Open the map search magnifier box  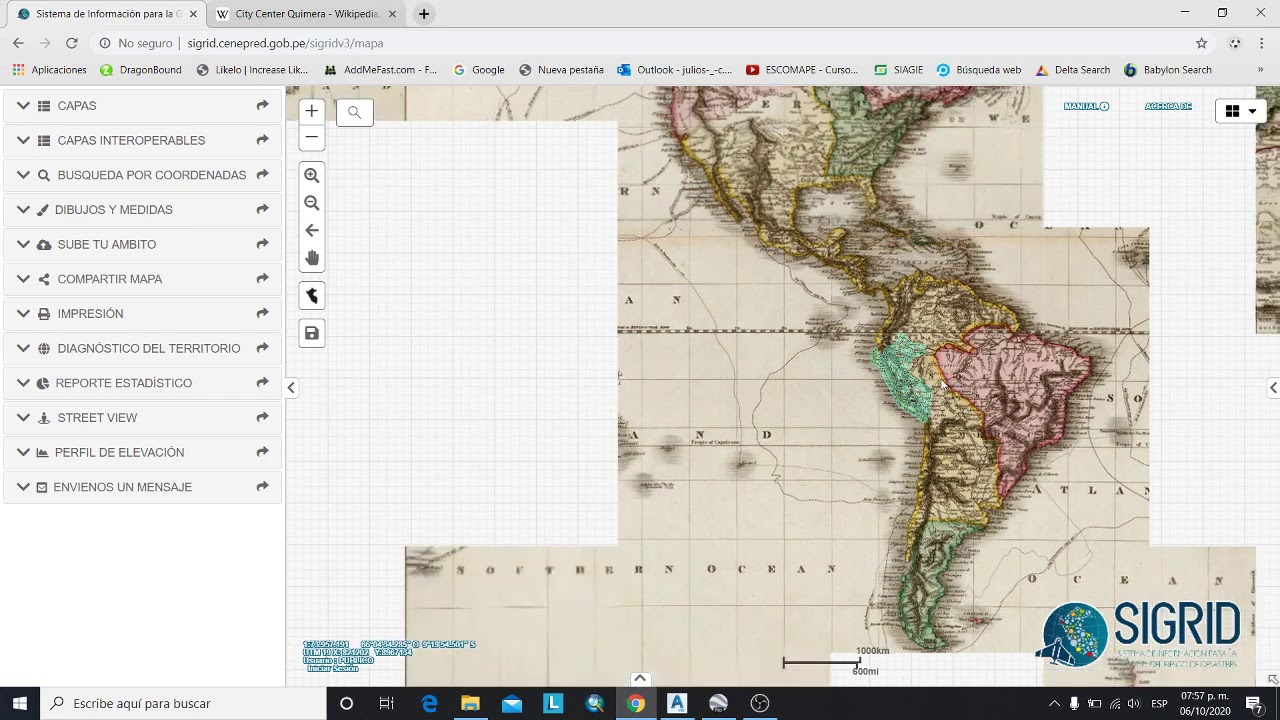(354, 112)
